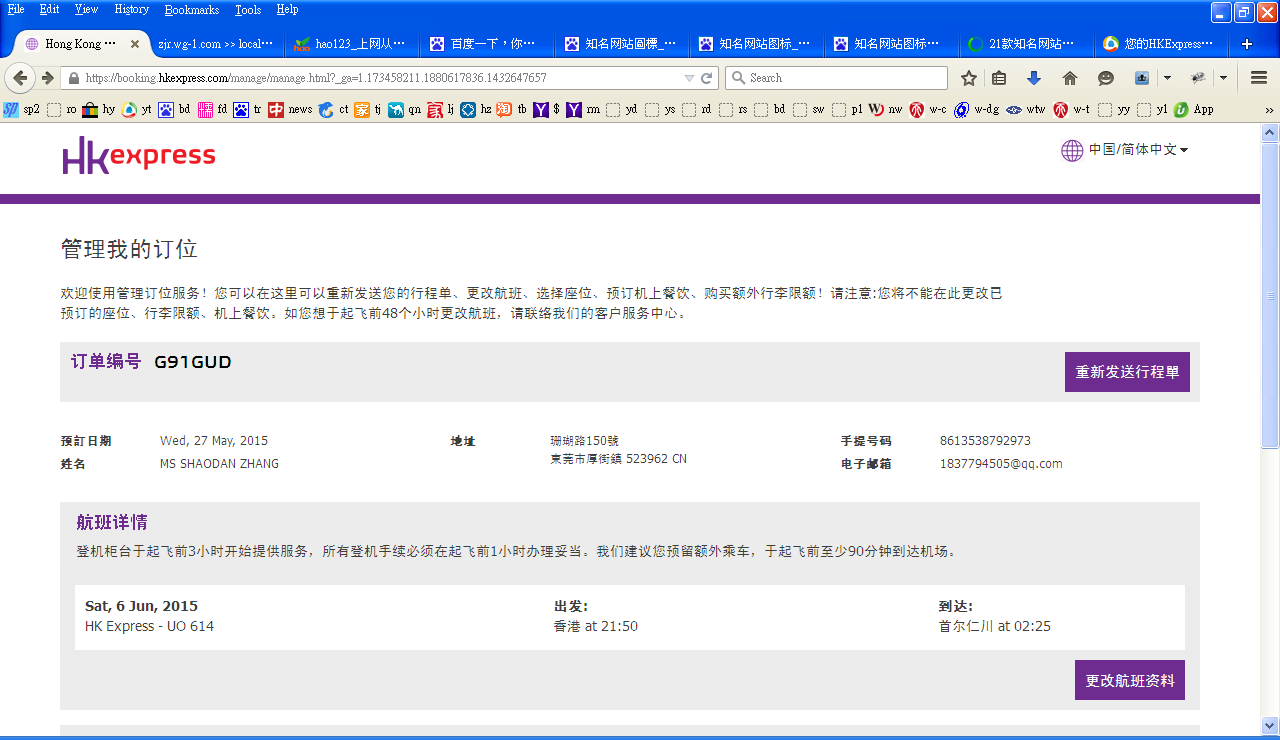This screenshot has height=740, width=1280.
Task: Click the site identity lock icon
Action: 72,78
